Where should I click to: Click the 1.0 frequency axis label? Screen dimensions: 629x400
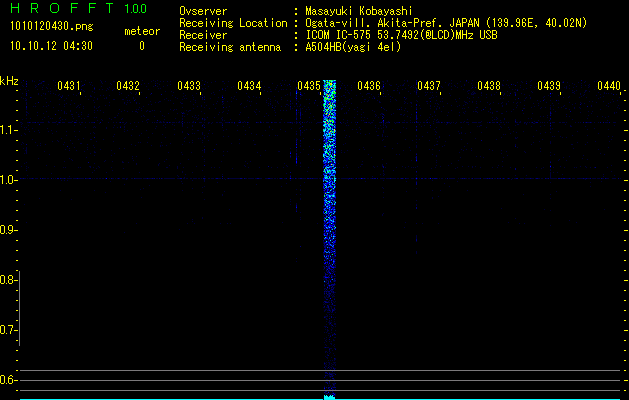pos(8,180)
